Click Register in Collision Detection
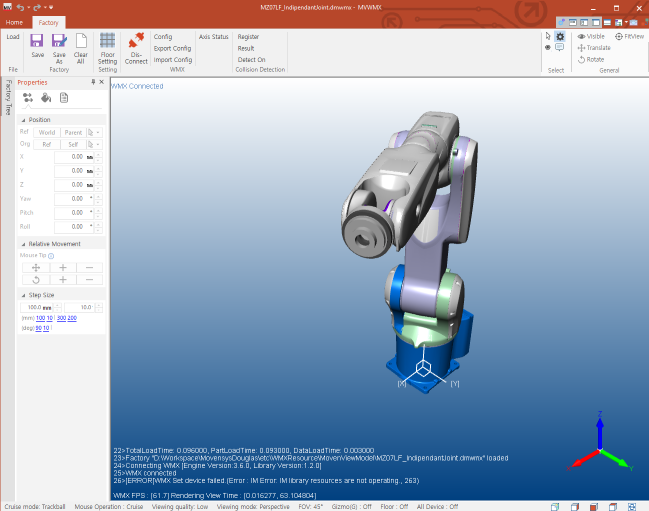This screenshot has height=511, width=649. pyautogui.click(x=248, y=37)
